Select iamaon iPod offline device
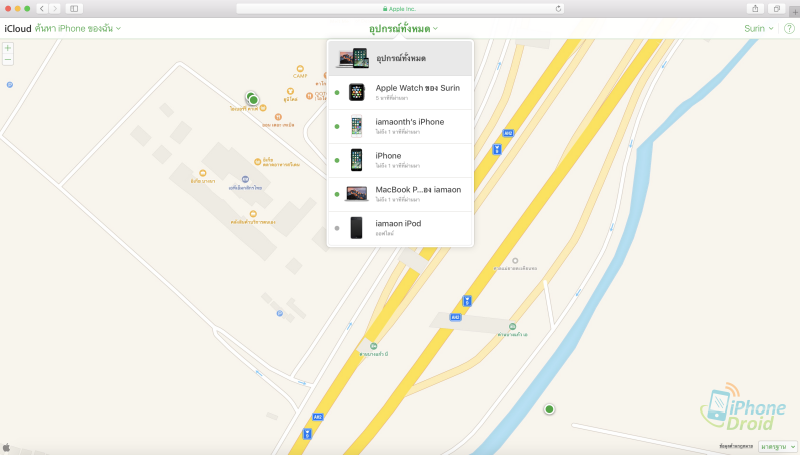The image size is (800, 455). pyautogui.click(x=401, y=228)
